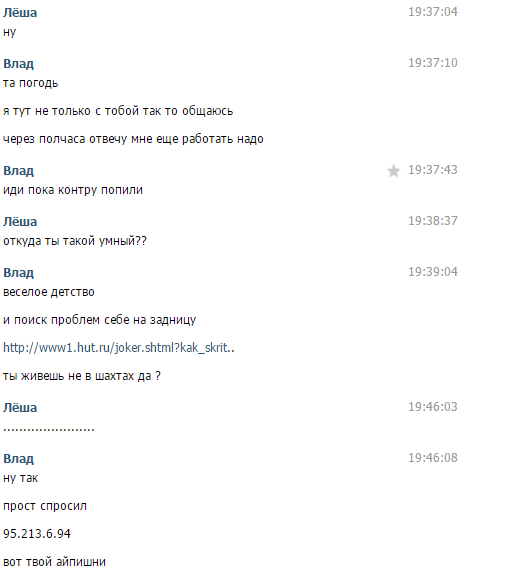Open Влад's profile at the 19:37:10 message

coord(18,64)
